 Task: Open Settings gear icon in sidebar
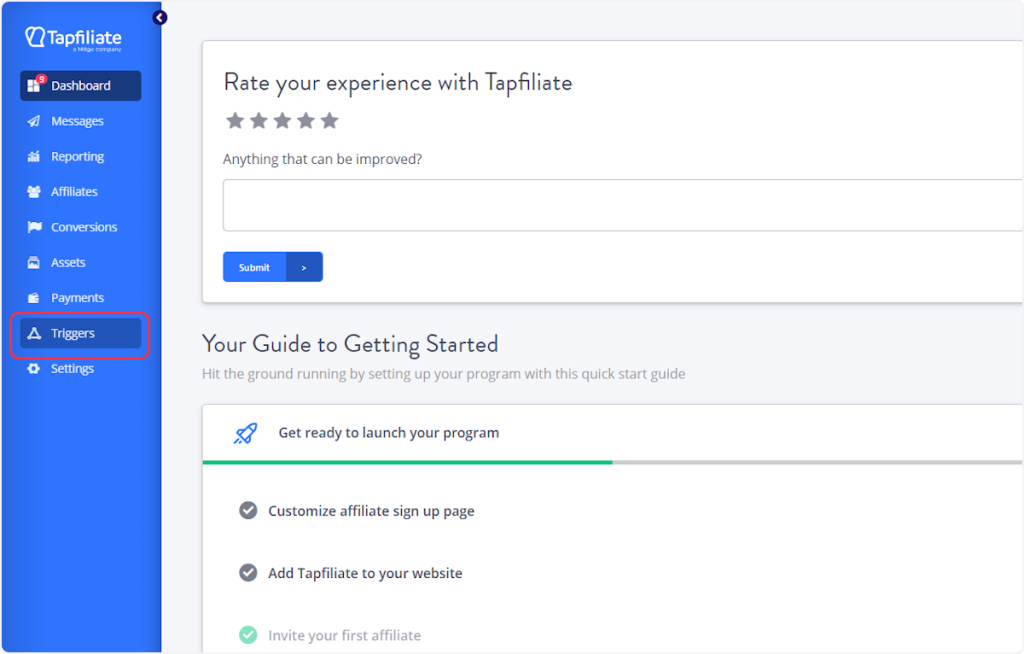pyautogui.click(x=34, y=369)
